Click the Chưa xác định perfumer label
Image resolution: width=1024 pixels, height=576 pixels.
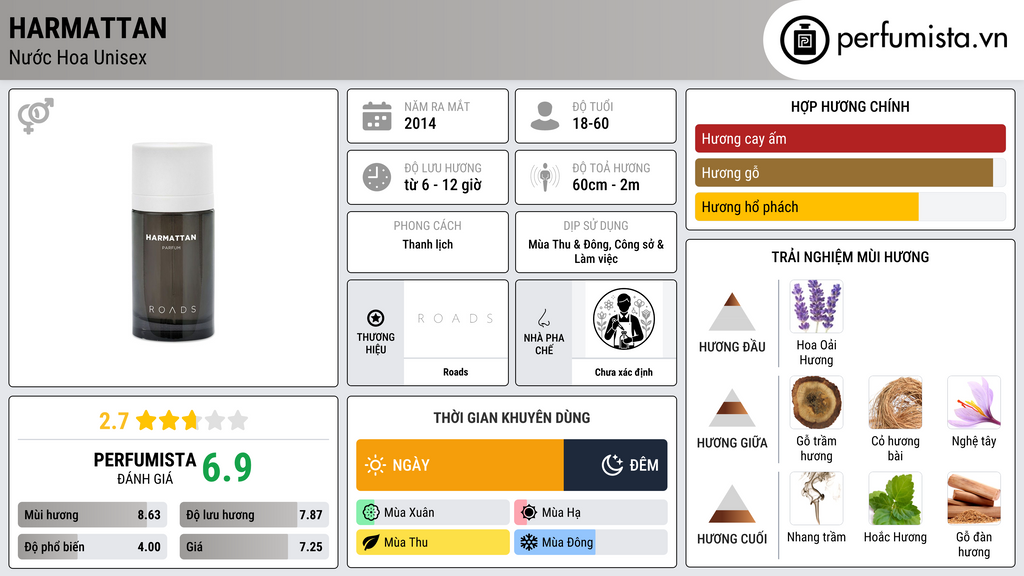pos(624,372)
